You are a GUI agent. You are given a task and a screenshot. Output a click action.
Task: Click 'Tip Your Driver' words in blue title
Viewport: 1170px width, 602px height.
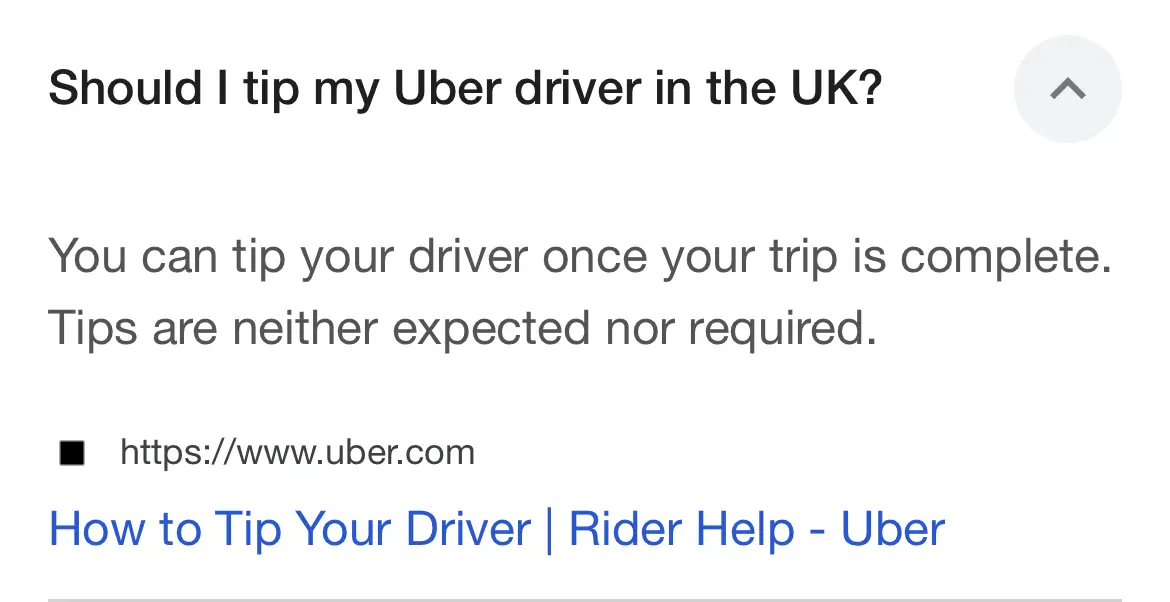coord(372,530)
